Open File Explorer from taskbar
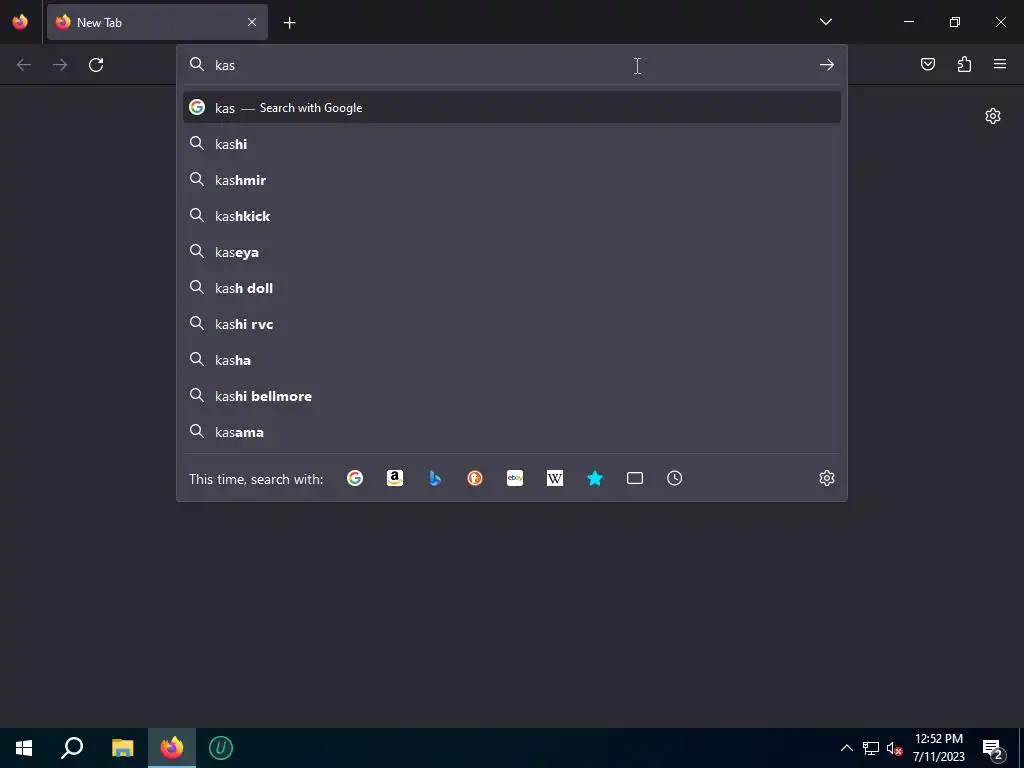1024x768 pixels. coord(122,748)
